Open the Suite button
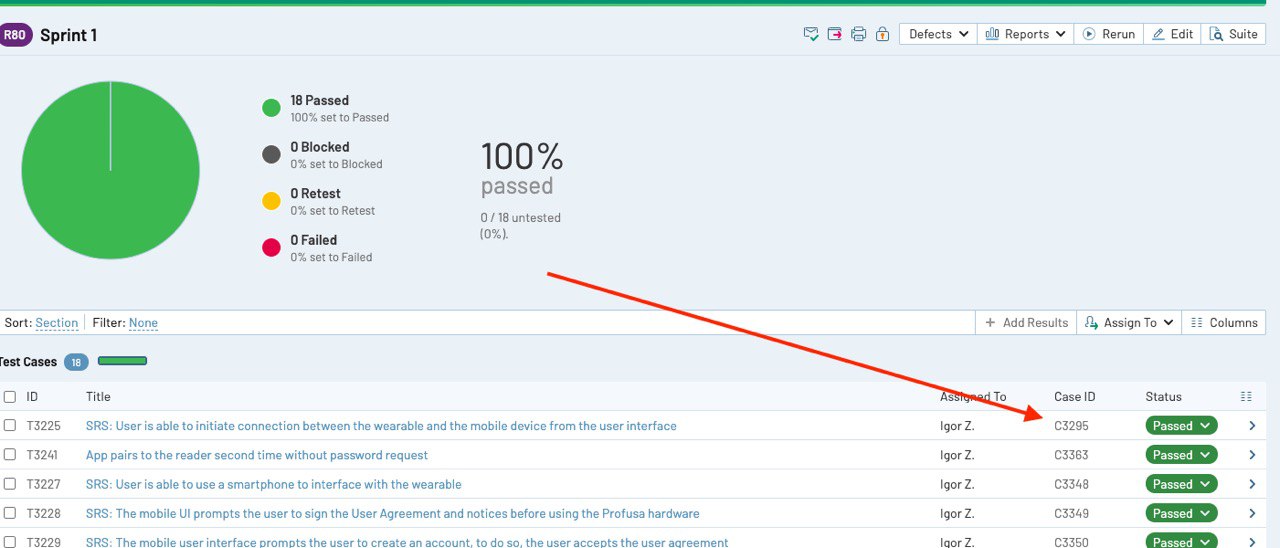 coord(1233,34)
